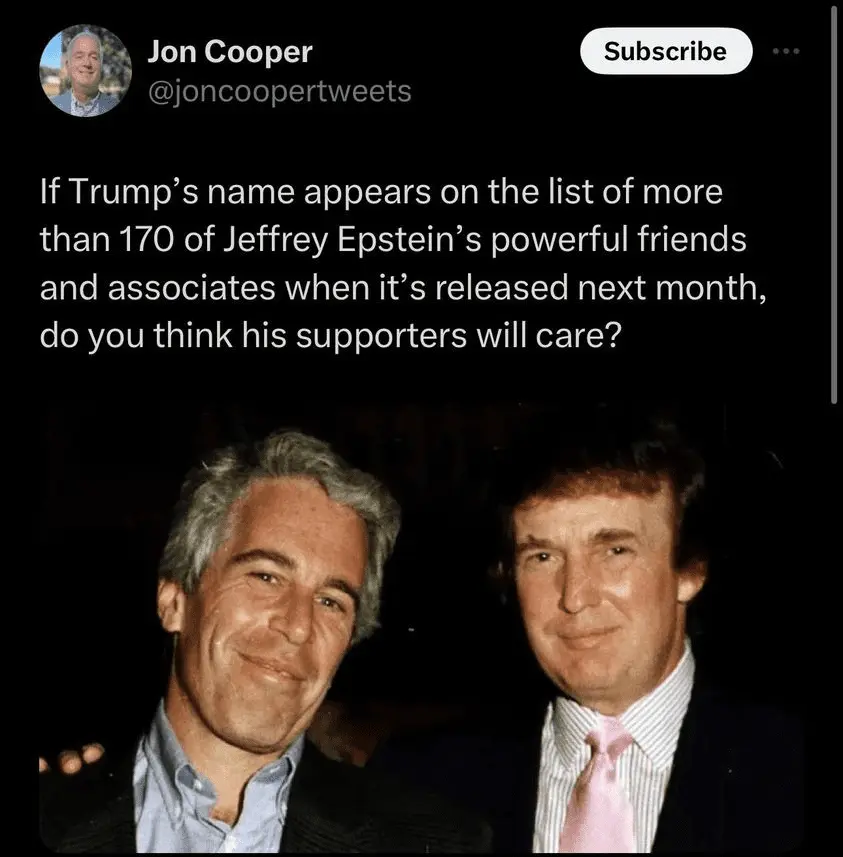This screenshot has height=857, width=843.
Task: Click the tweet line starting "If Trump's name"
Action: (381, 192)
